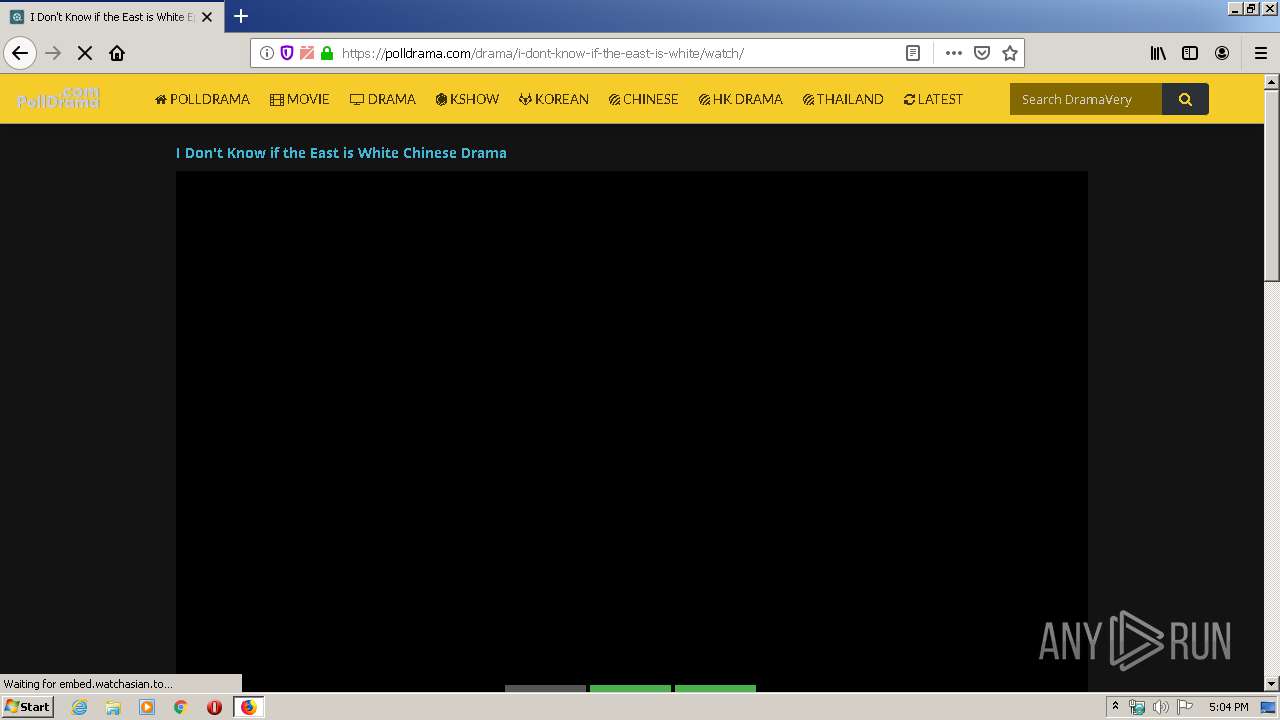This screenshot has height=720, width=1280.
Task: Click the scrollbar up arrow
Action: 1272,82
